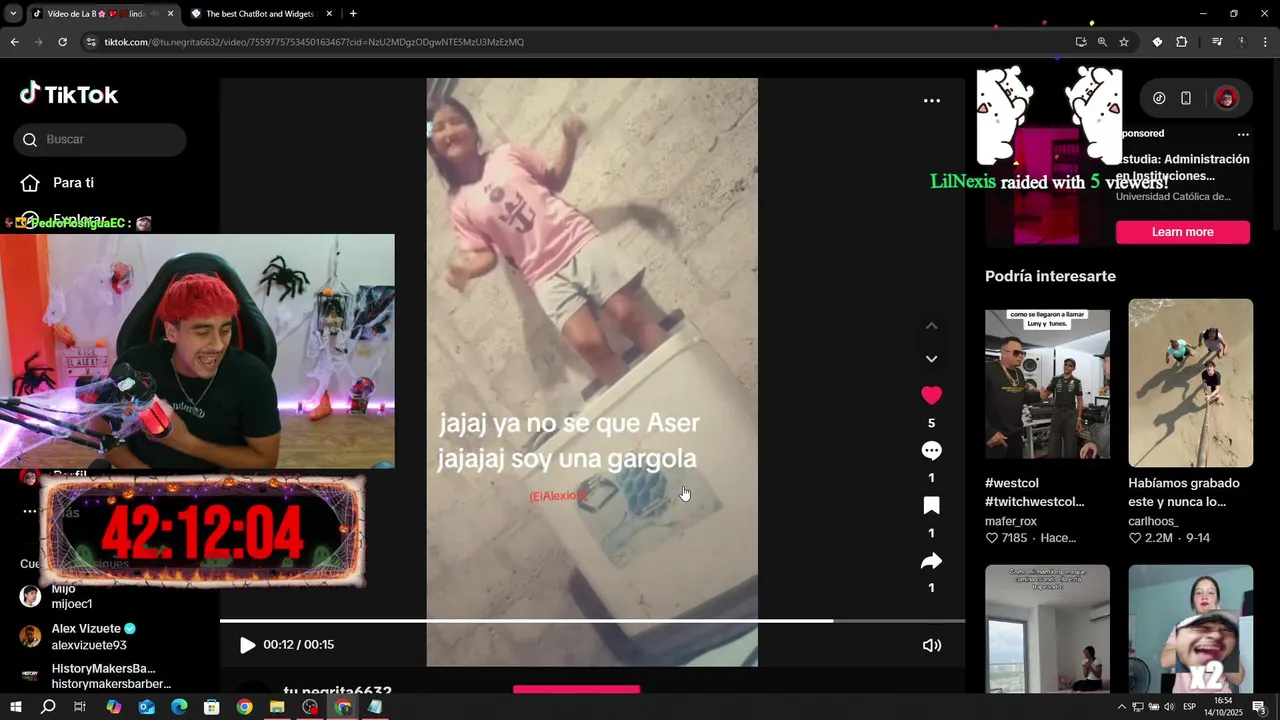Open the media control music-list icon
Screen dimensions: 1280x720
[1217, 42]
